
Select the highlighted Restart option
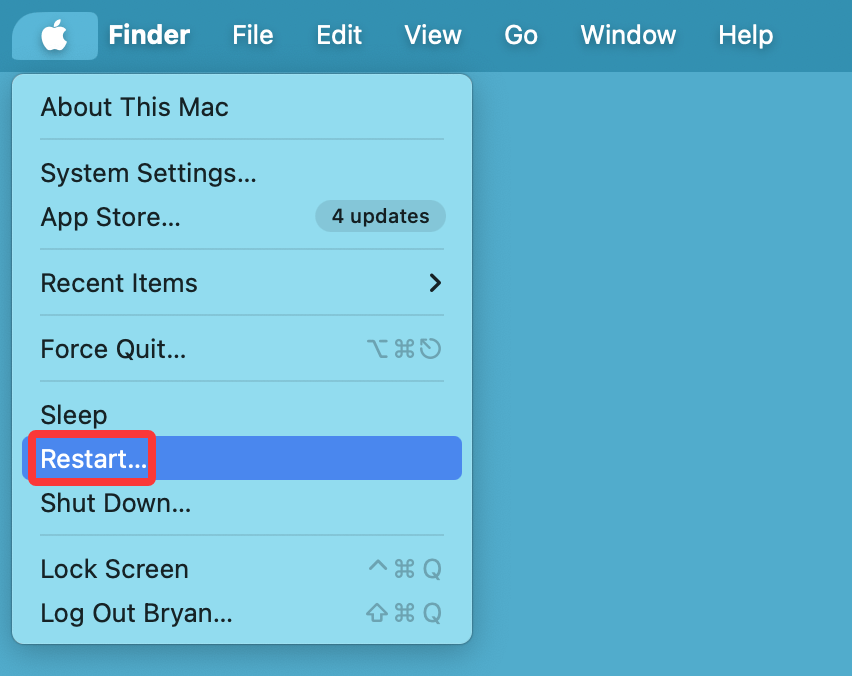[x=91, y=458]
